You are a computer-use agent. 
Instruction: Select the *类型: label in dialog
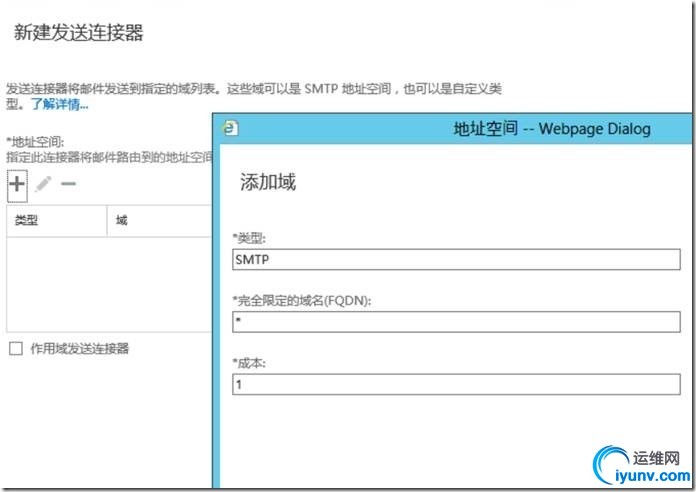[x=249, y=238]
